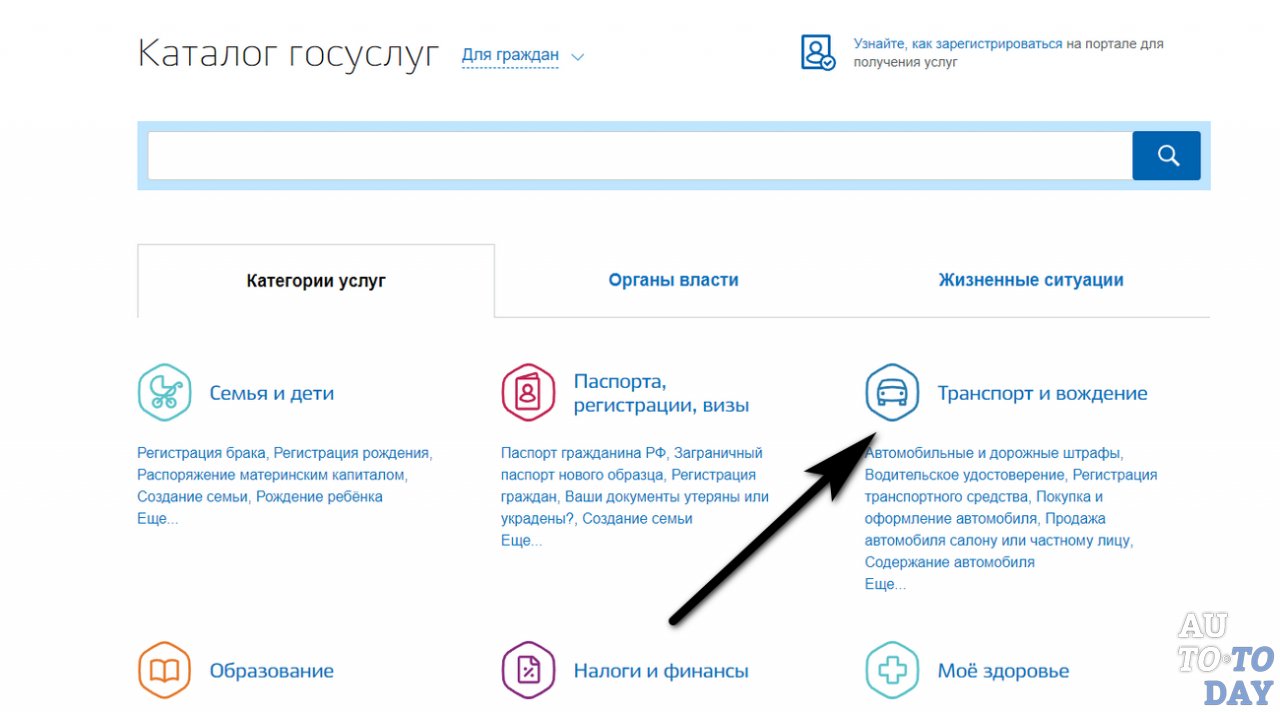Open the chevron next to Для граждан
The image size is (1280, 712).
(577, 57)
